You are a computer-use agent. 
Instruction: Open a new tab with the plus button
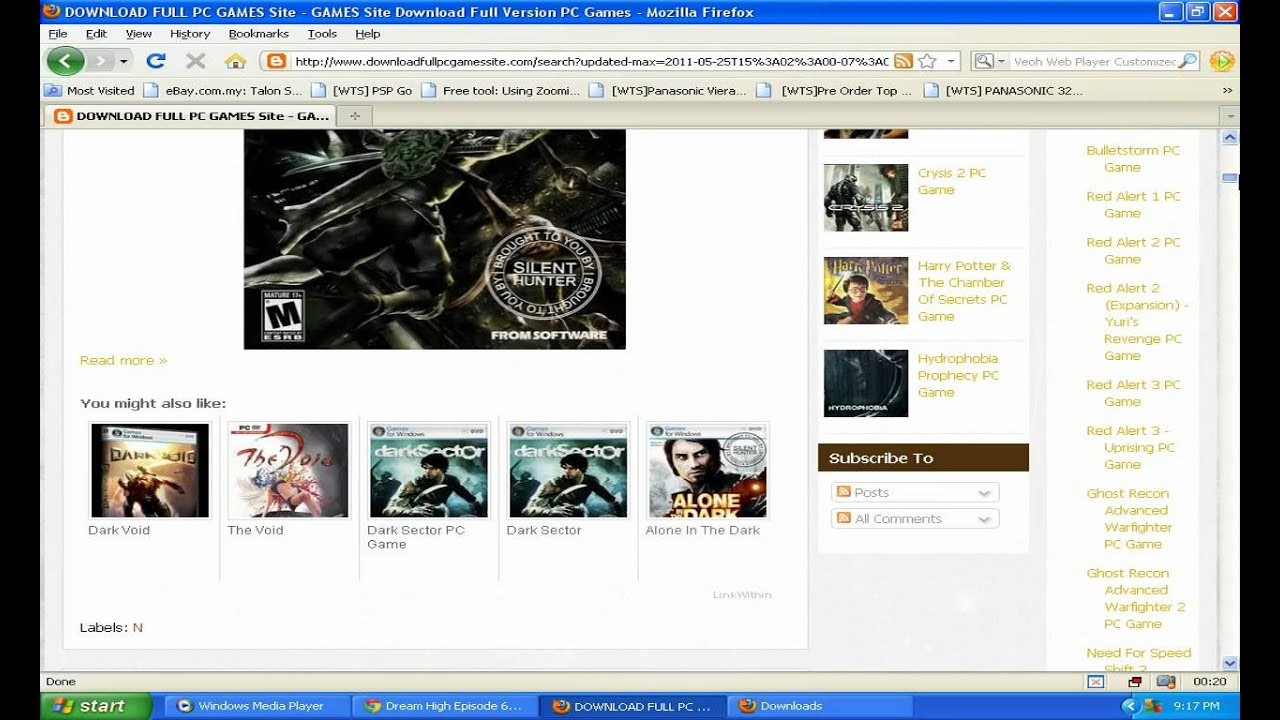354,116
